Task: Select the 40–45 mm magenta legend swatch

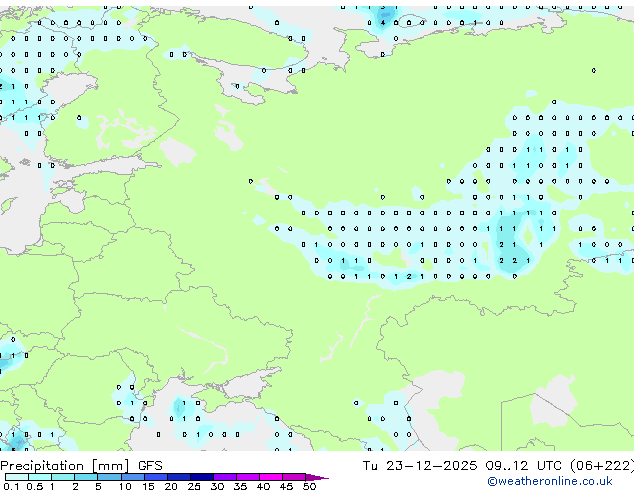Action: click(x=271, y=477)
